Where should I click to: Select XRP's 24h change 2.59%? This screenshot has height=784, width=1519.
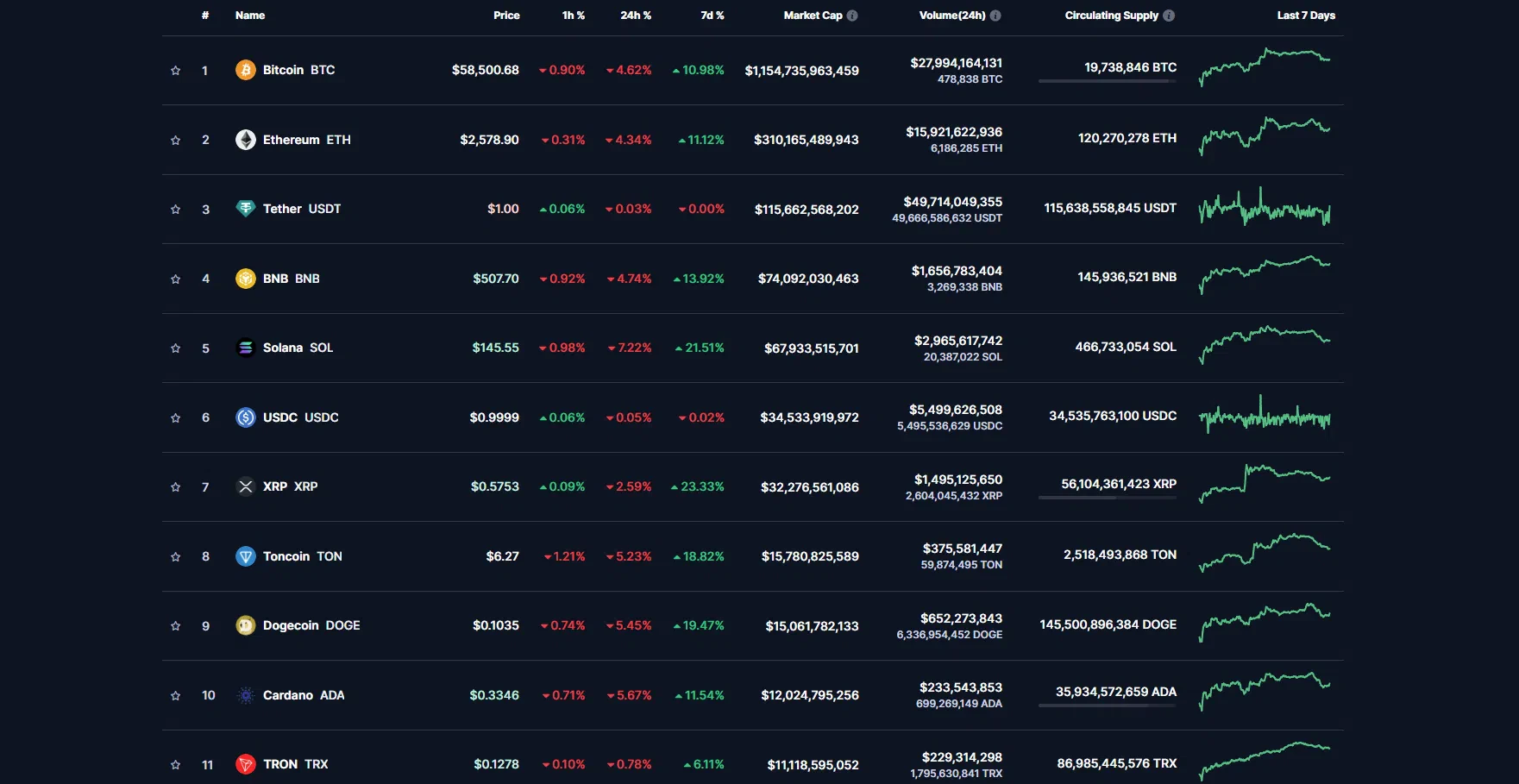[629, 486]
